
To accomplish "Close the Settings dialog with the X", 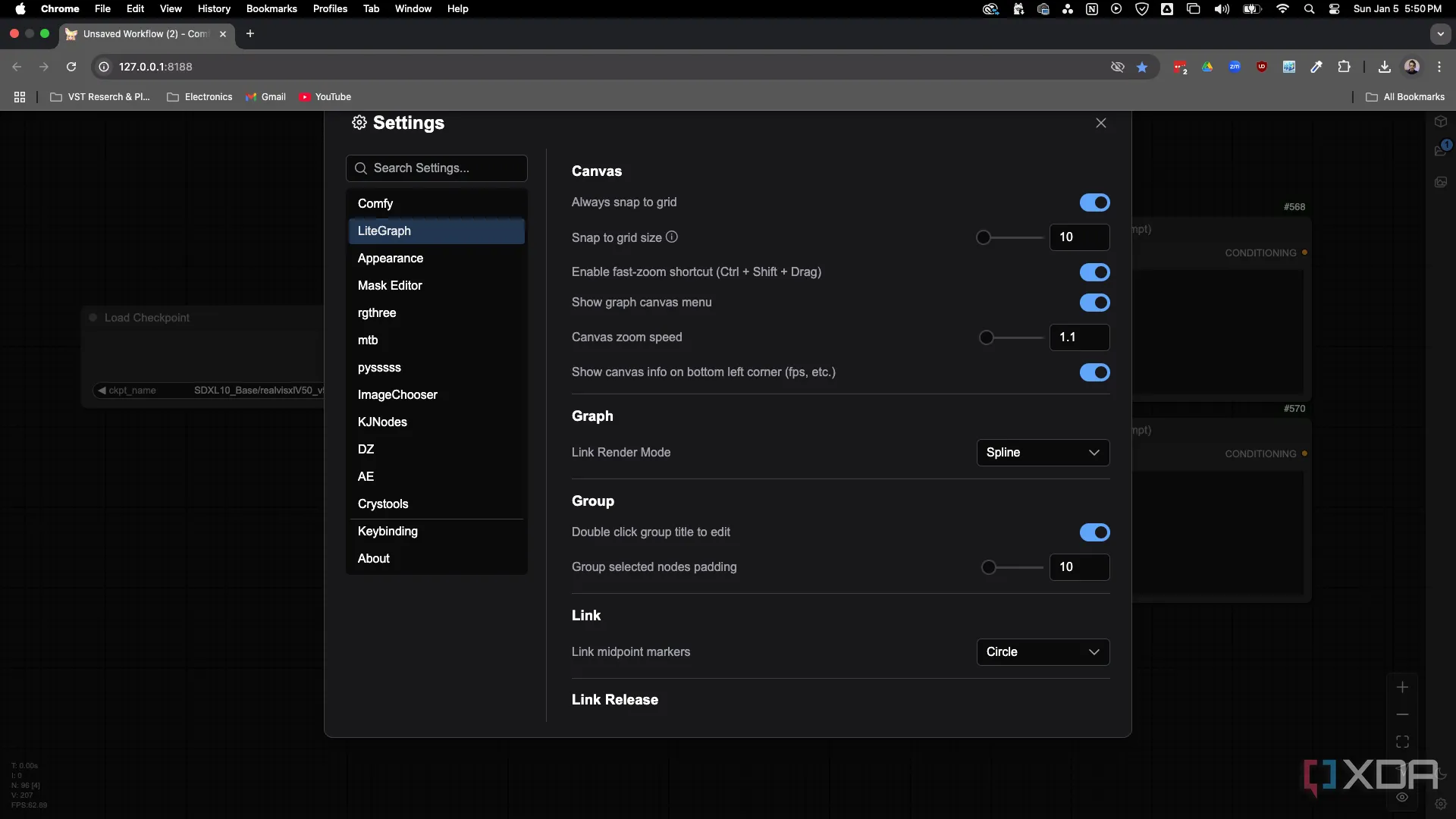I will [1101, 123].
